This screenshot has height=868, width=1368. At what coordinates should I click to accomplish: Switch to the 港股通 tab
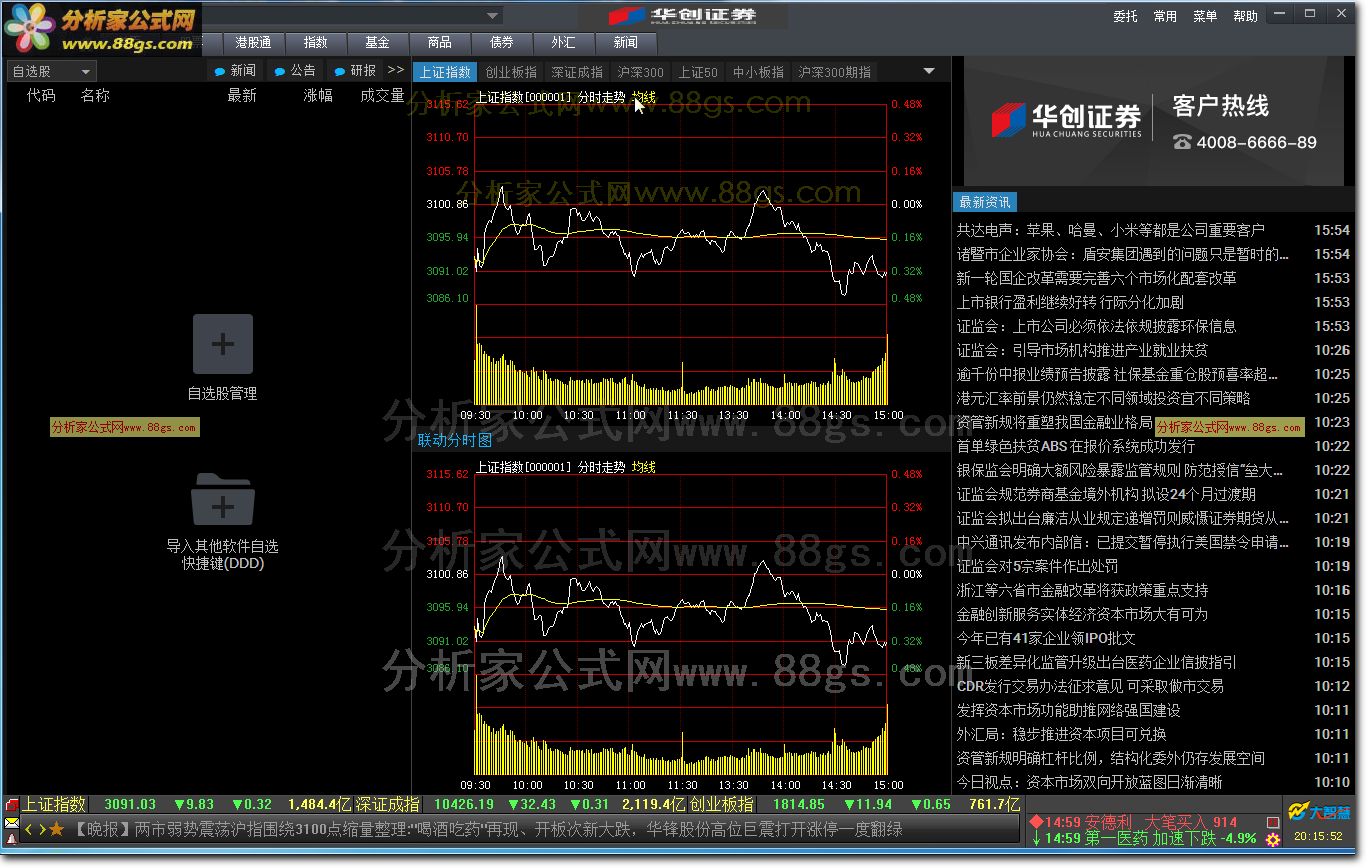point(253,43)
